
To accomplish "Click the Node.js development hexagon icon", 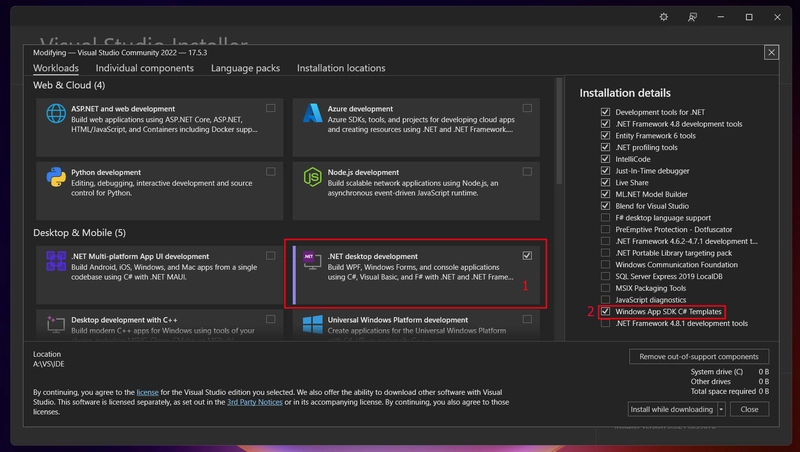I will click(x=312, y=177).
